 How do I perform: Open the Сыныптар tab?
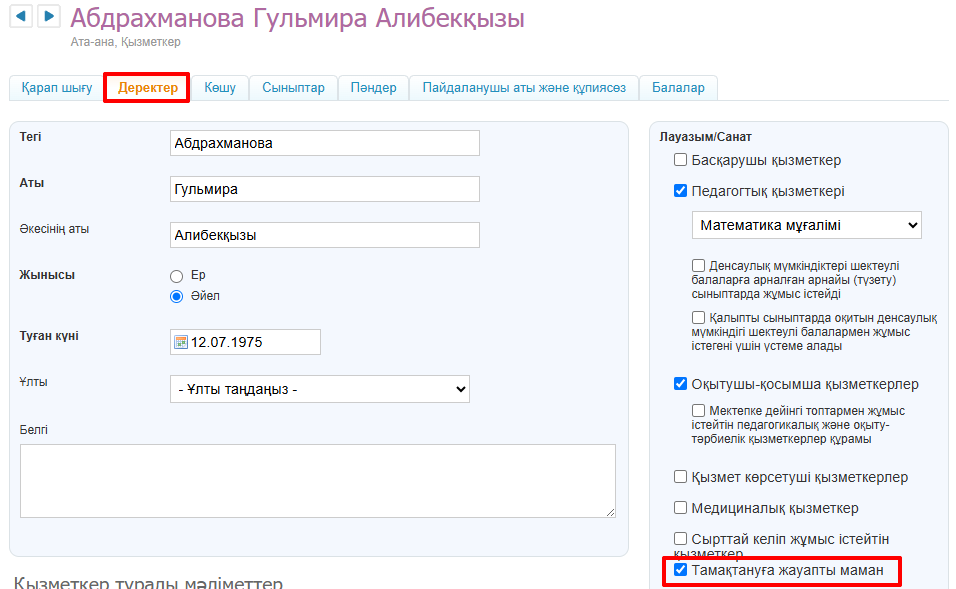click(293, 88)
